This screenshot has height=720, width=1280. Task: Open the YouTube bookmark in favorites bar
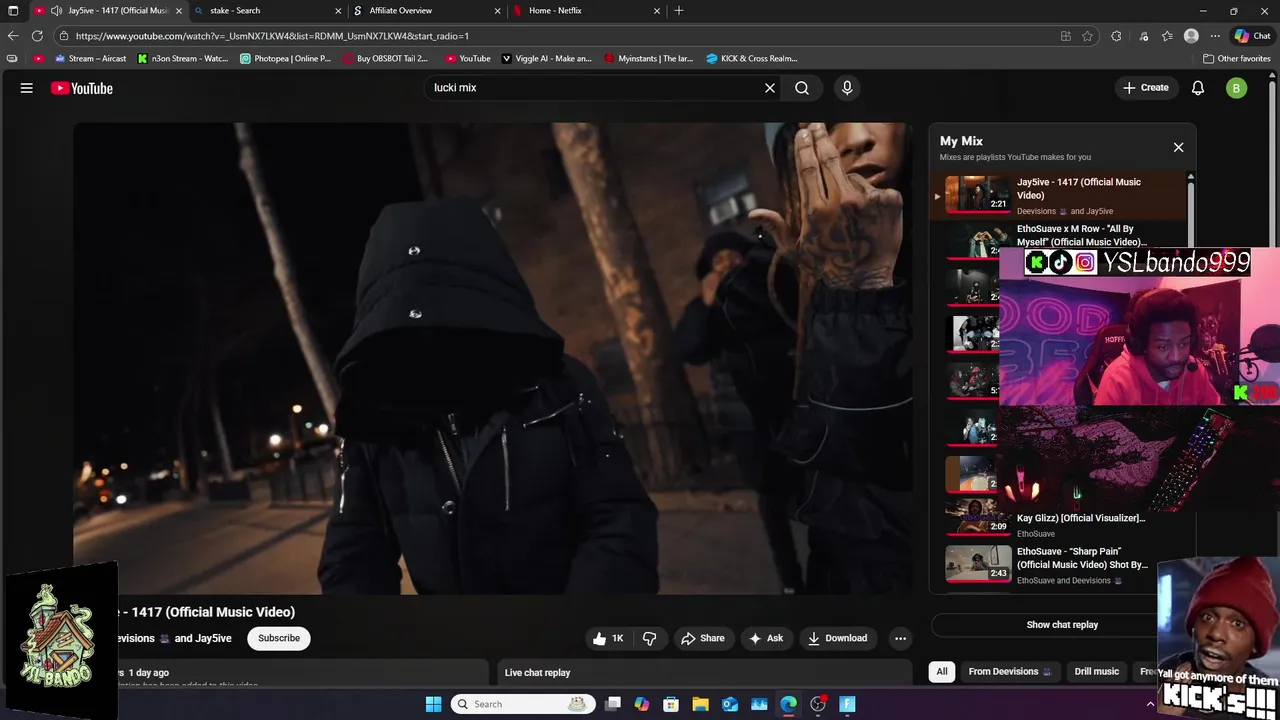click(468, 58)
